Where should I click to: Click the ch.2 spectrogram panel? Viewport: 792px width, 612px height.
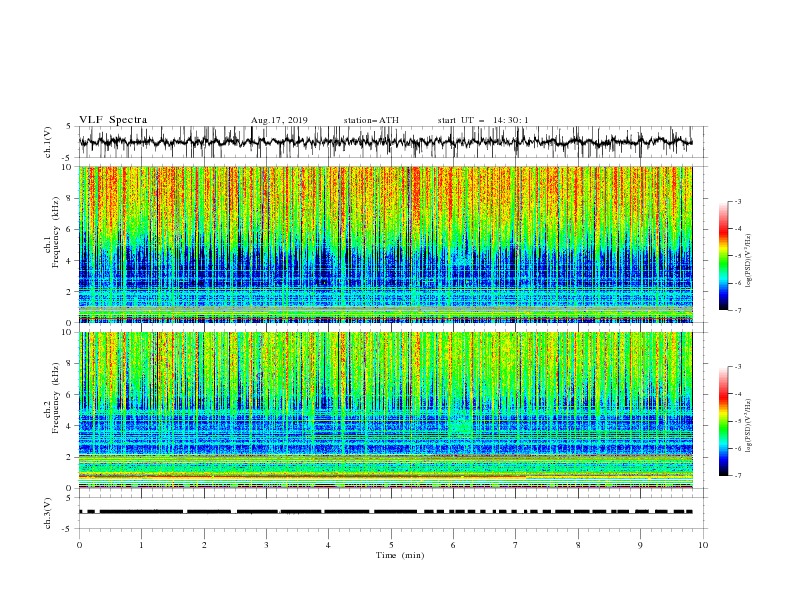point(386,410)
